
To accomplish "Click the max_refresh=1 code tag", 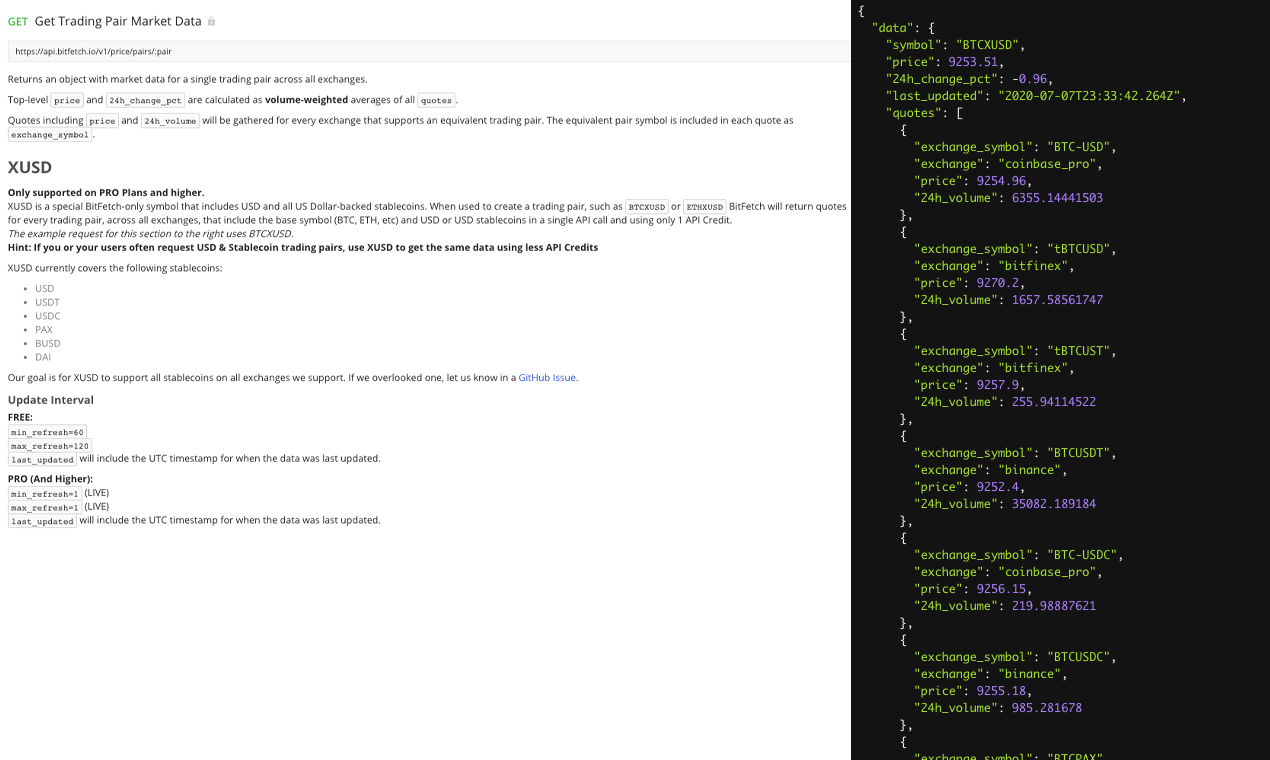I will pos(45,508).
